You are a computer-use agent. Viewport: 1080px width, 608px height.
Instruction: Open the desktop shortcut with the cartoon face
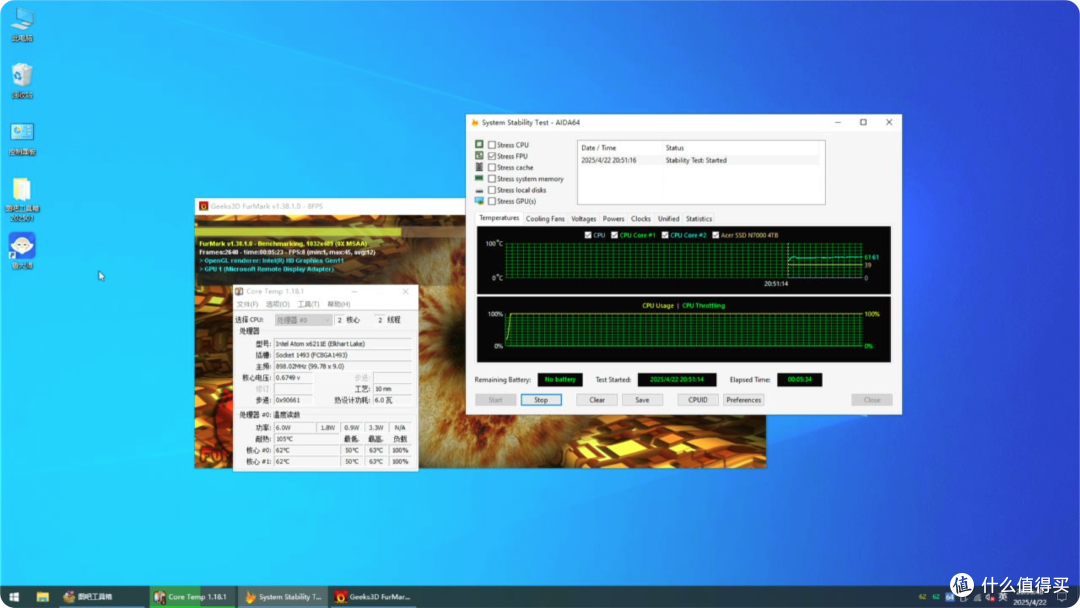click(22, 250)
